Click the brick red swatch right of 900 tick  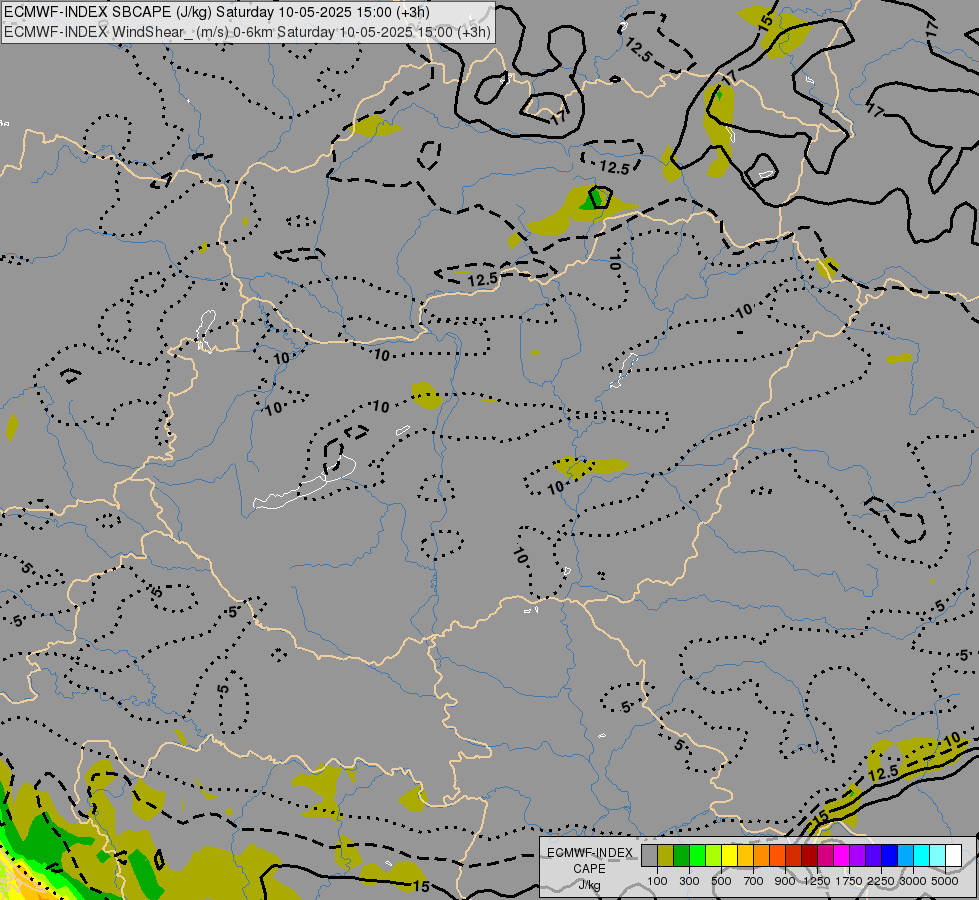[794, 856]
